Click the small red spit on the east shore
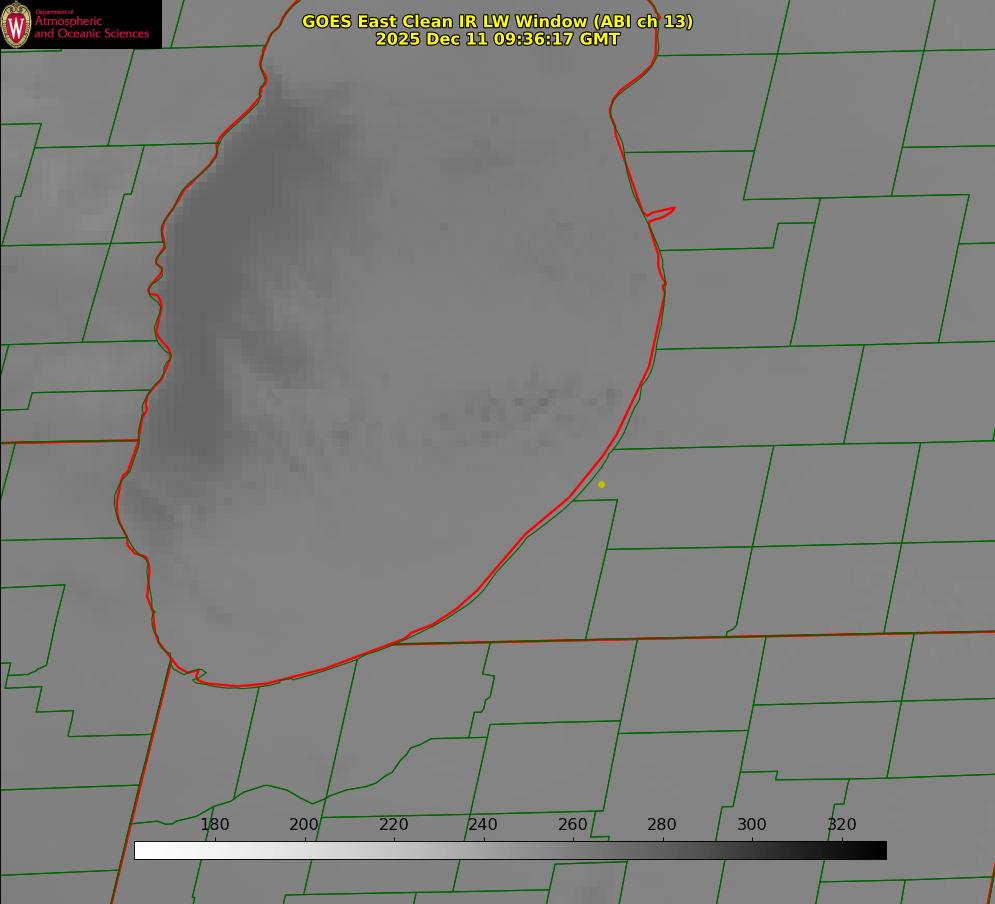Image resolution: width=995 pixels, height=904 pixels. click(x=662, y=213)
